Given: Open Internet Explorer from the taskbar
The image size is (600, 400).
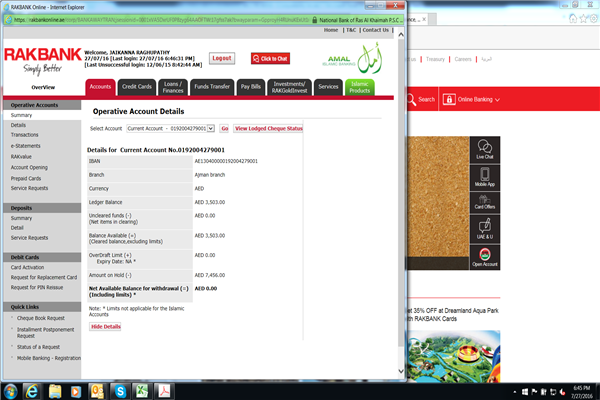Looking at the screenshot, I should tap(32, 392).
